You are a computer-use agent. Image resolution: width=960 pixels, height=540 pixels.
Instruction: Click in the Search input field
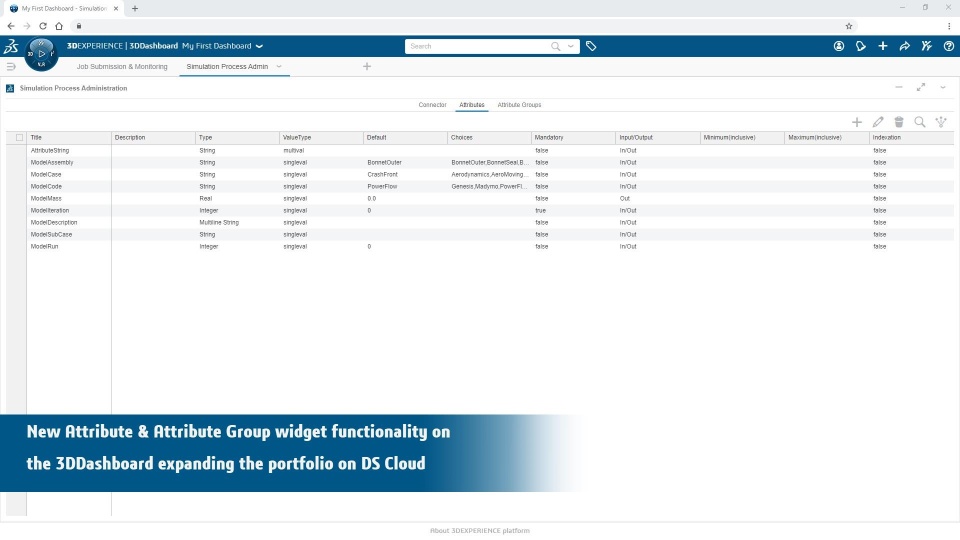[478, 46]
